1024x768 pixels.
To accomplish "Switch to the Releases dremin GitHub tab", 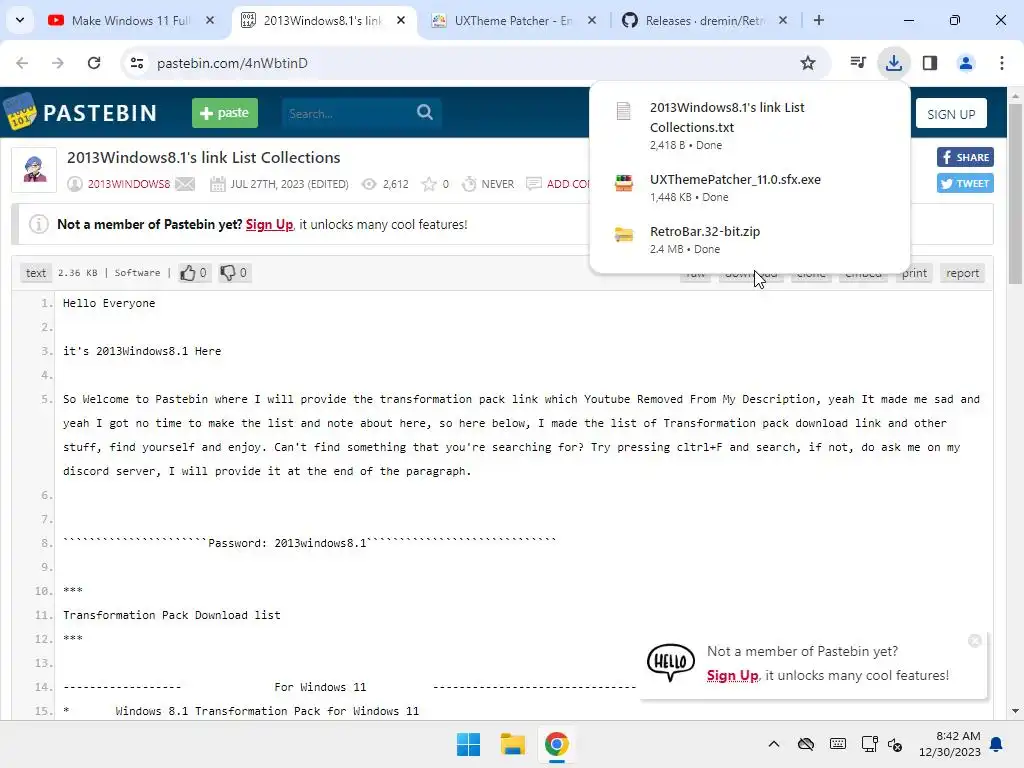I will [705, 20].
